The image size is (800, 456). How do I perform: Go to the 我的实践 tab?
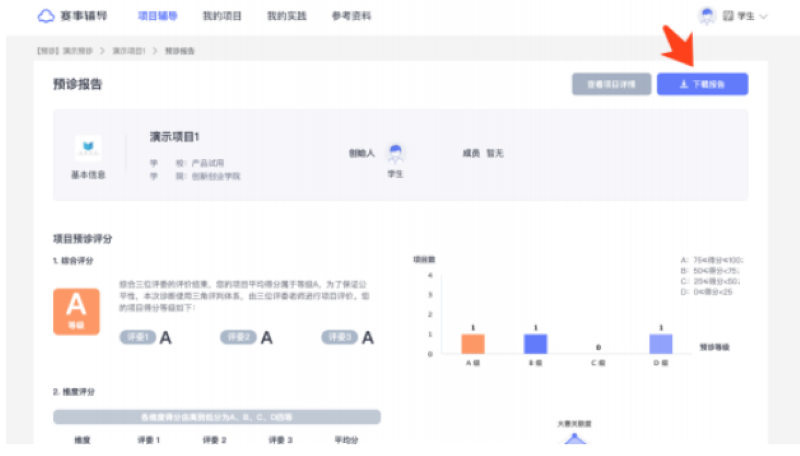click(287, 16)
